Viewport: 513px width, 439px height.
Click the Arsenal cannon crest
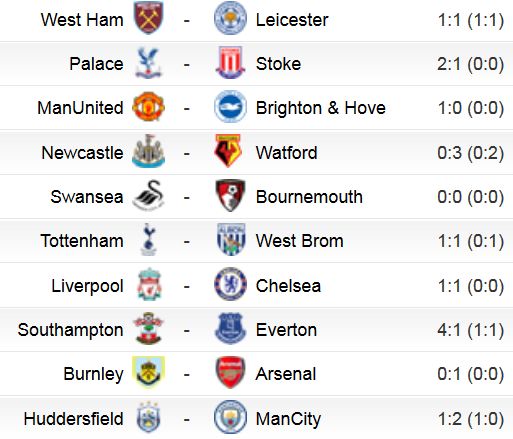(230, 372)
